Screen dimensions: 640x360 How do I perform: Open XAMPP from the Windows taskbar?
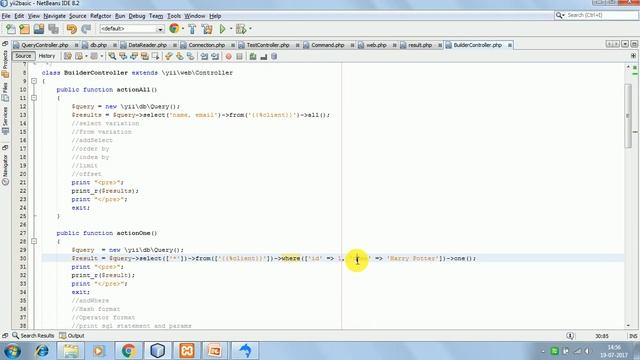(187, 351)
